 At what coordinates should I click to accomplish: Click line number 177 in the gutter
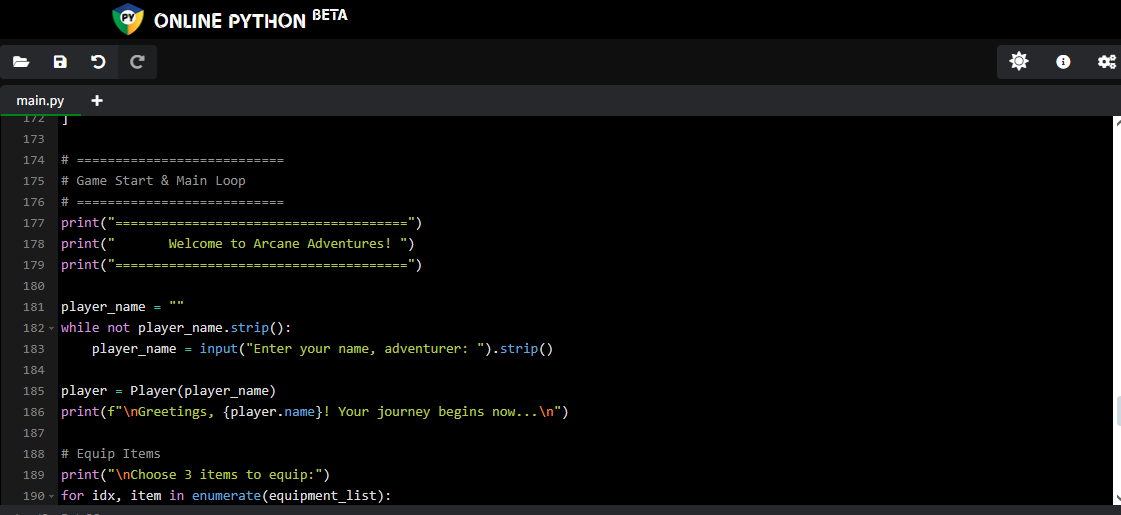[34, 223]
